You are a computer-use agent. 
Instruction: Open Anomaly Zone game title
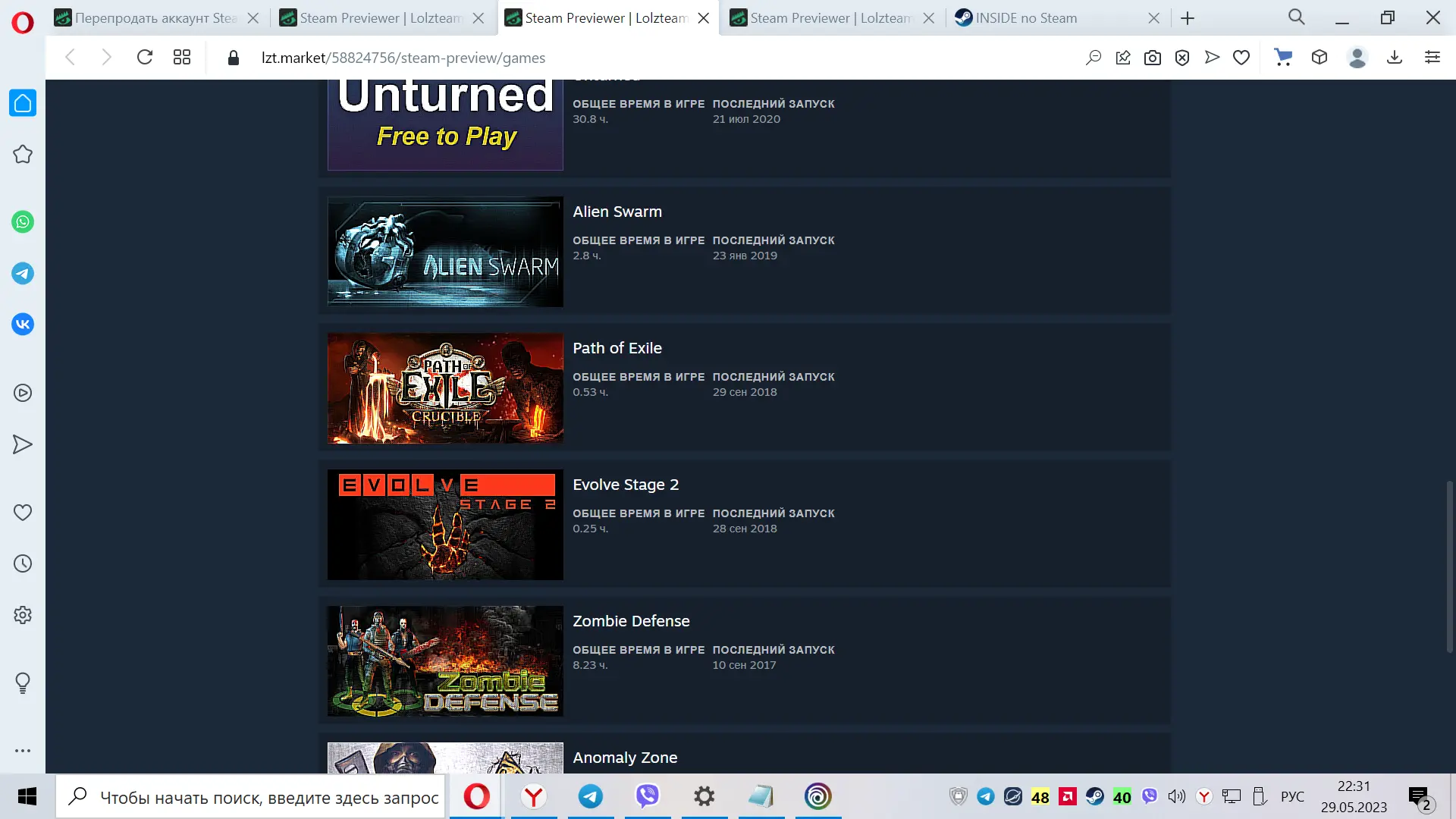pyautogui.click(x=625, y=758)
